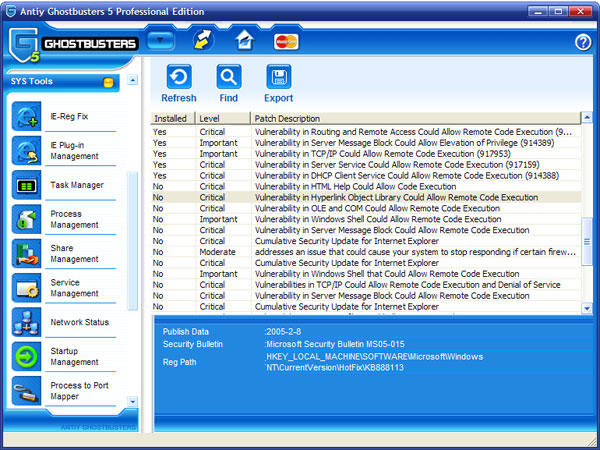Click the sidebar scroll up arrow
The width and height of the screenshot is (600, 450).
[x=132, y=80]
